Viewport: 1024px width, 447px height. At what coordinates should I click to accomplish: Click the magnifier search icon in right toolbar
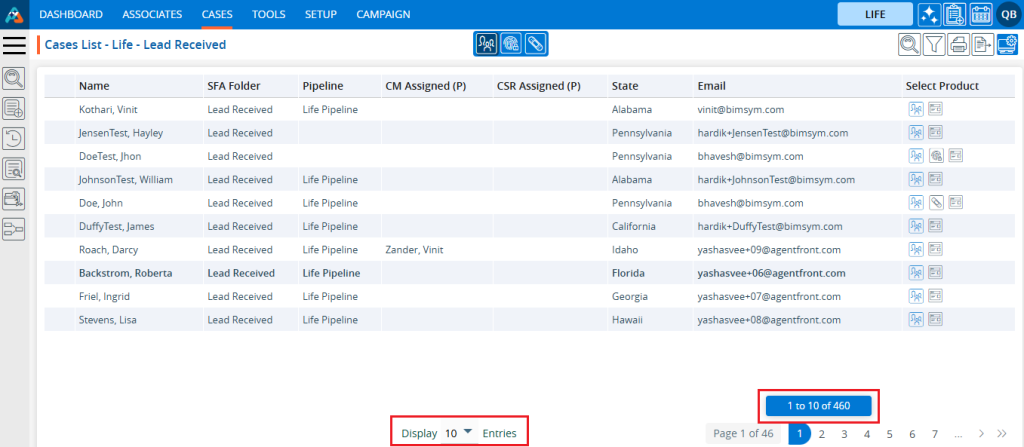909,44
